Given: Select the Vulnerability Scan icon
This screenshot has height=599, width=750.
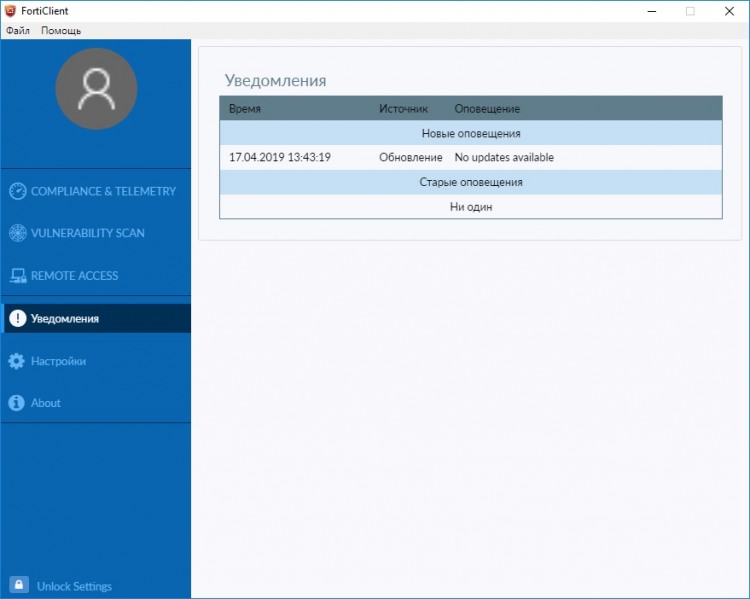Looking at the screenshot, I should pyautogui.click(x=17, y=233).
